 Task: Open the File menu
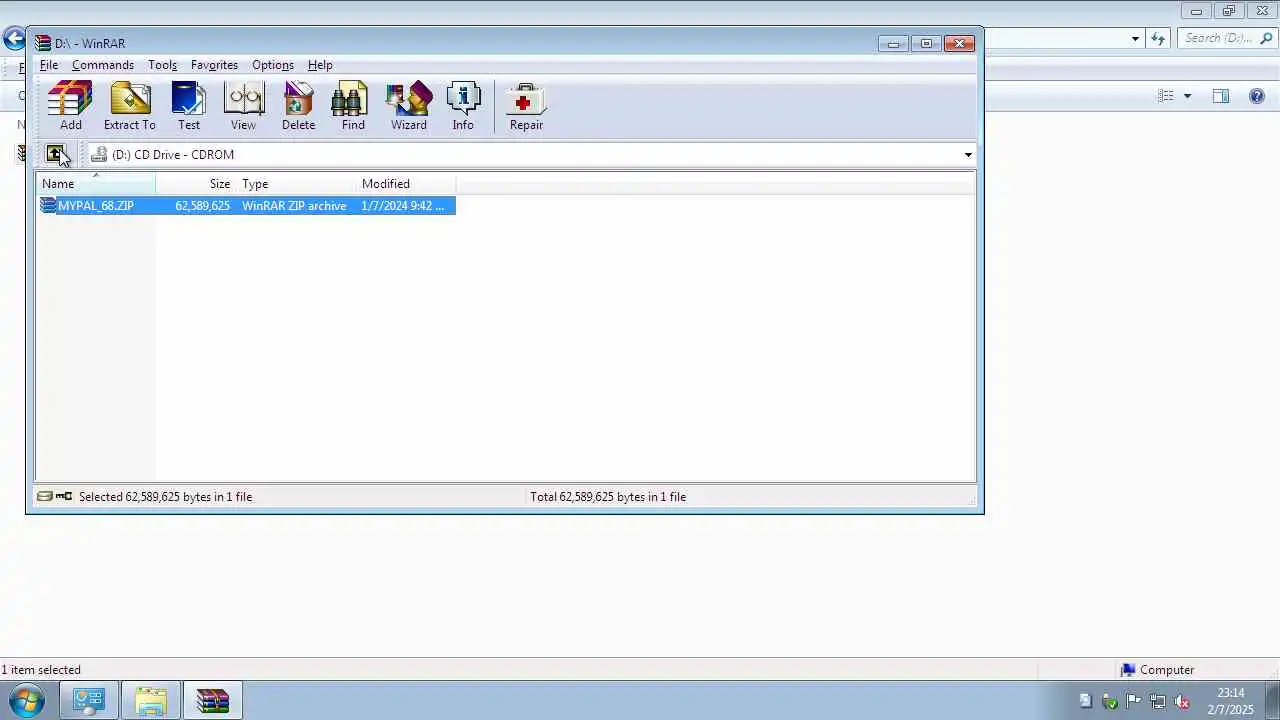coord(49,65)
